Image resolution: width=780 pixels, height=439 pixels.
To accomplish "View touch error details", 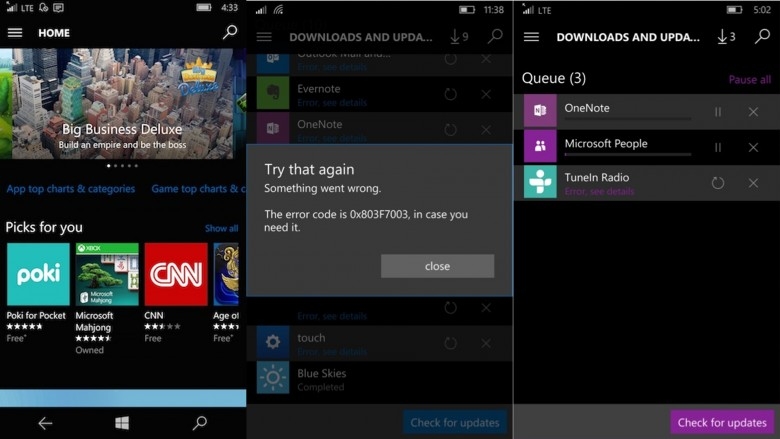I will click(332, 352).
